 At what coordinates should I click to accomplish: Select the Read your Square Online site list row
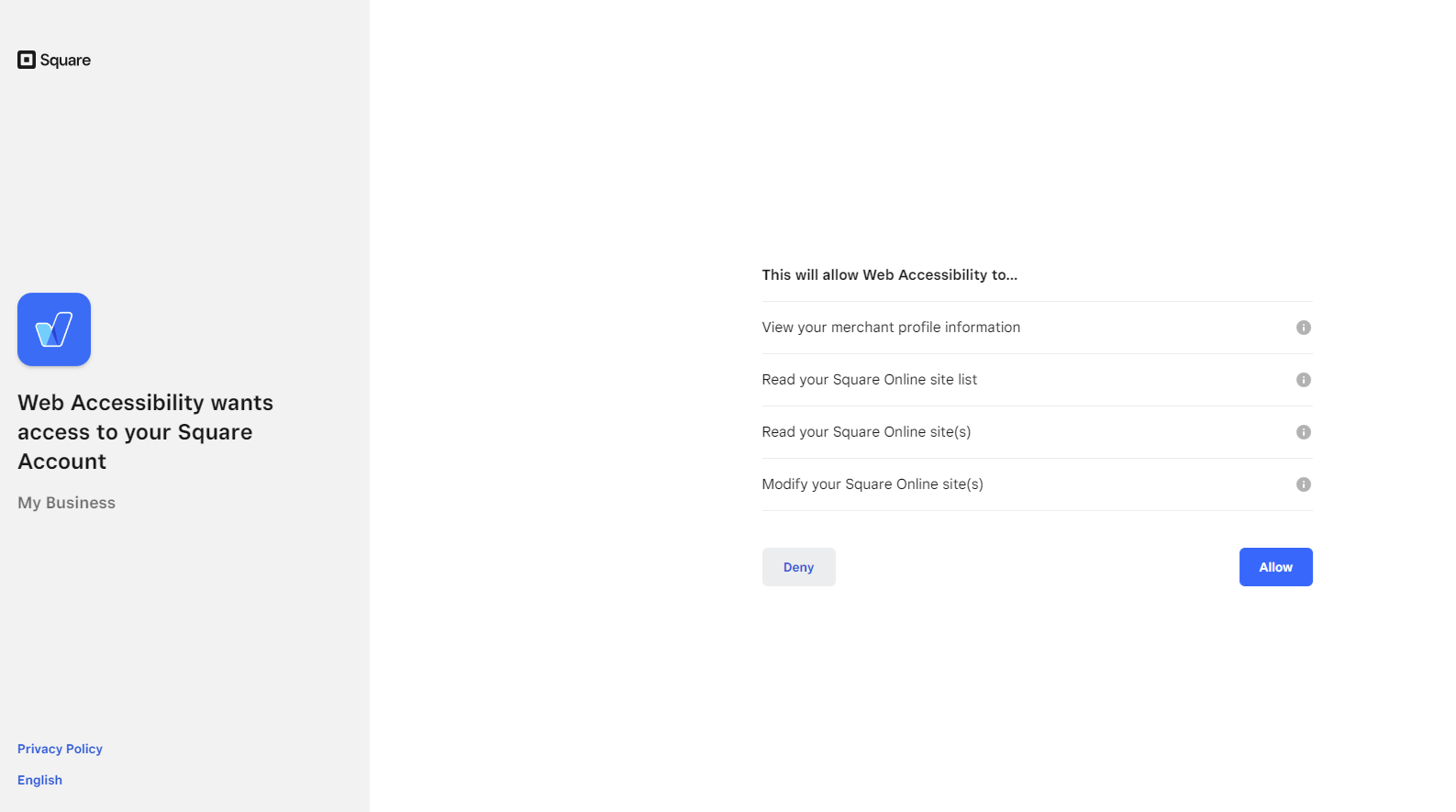[869, 380]
